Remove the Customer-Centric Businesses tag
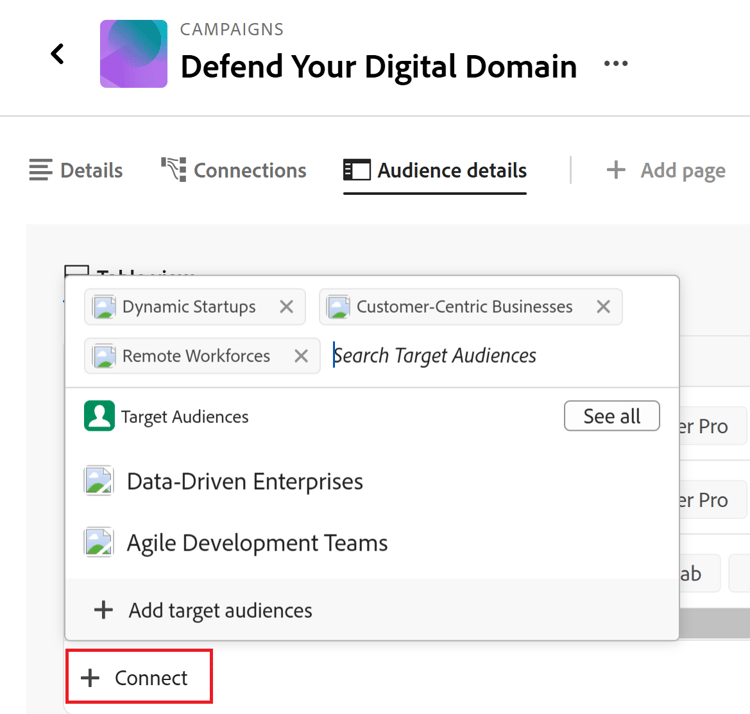 [x=603, y=307]
